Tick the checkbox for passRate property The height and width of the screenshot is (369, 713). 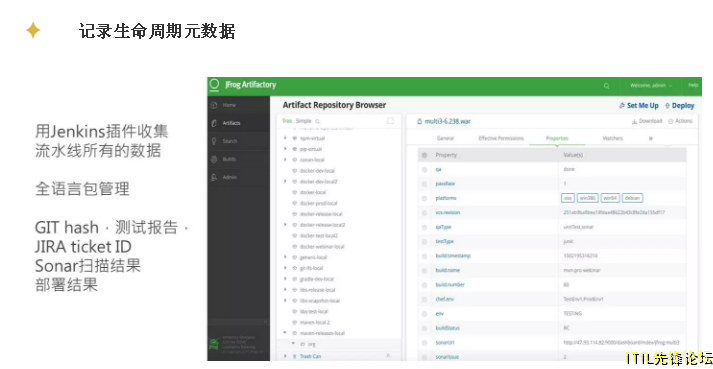[424, 184]
